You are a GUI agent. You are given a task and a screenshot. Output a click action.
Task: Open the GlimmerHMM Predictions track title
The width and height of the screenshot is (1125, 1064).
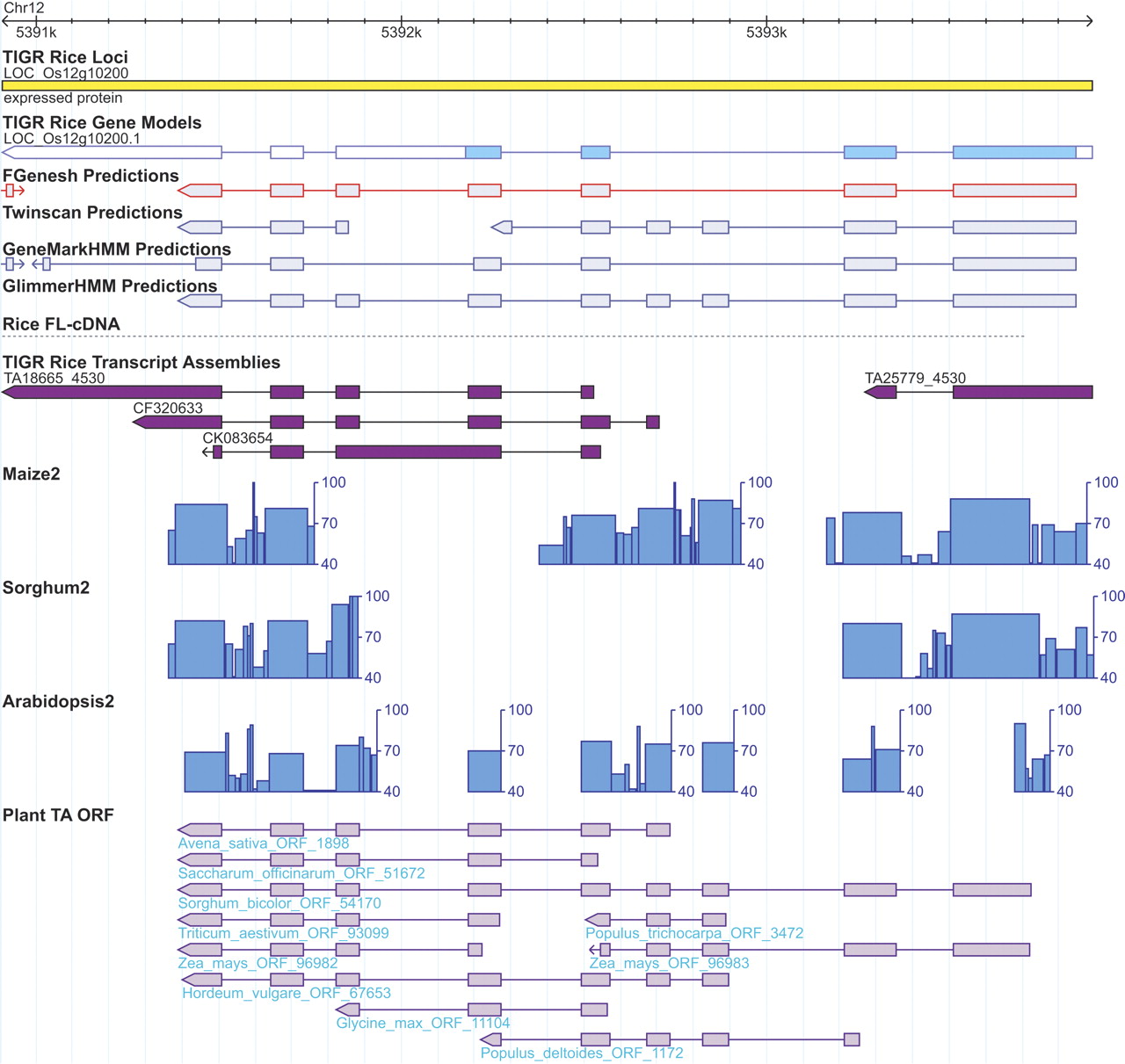110,286
